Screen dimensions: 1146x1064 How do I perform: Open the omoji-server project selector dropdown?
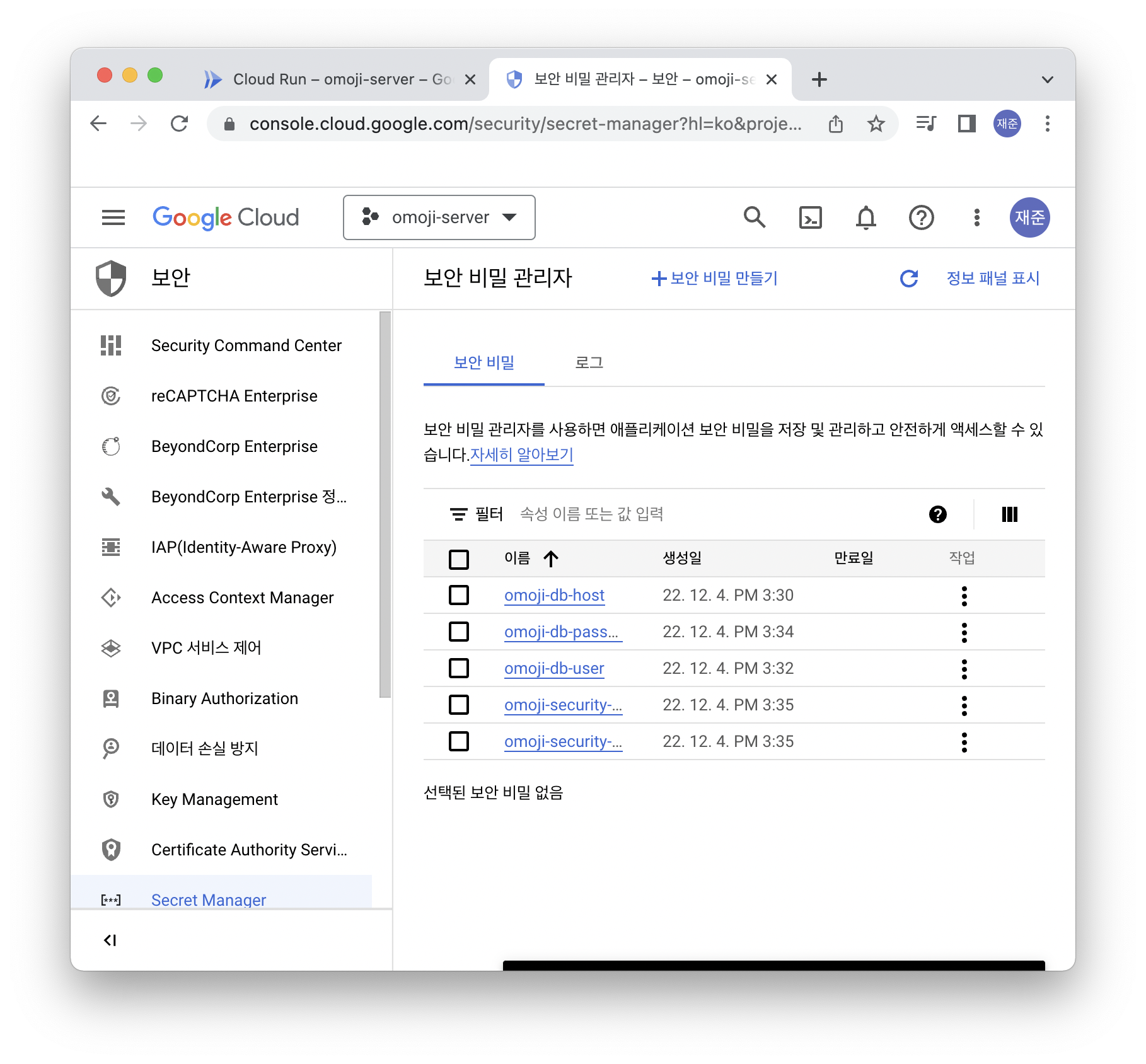point(439,217)
